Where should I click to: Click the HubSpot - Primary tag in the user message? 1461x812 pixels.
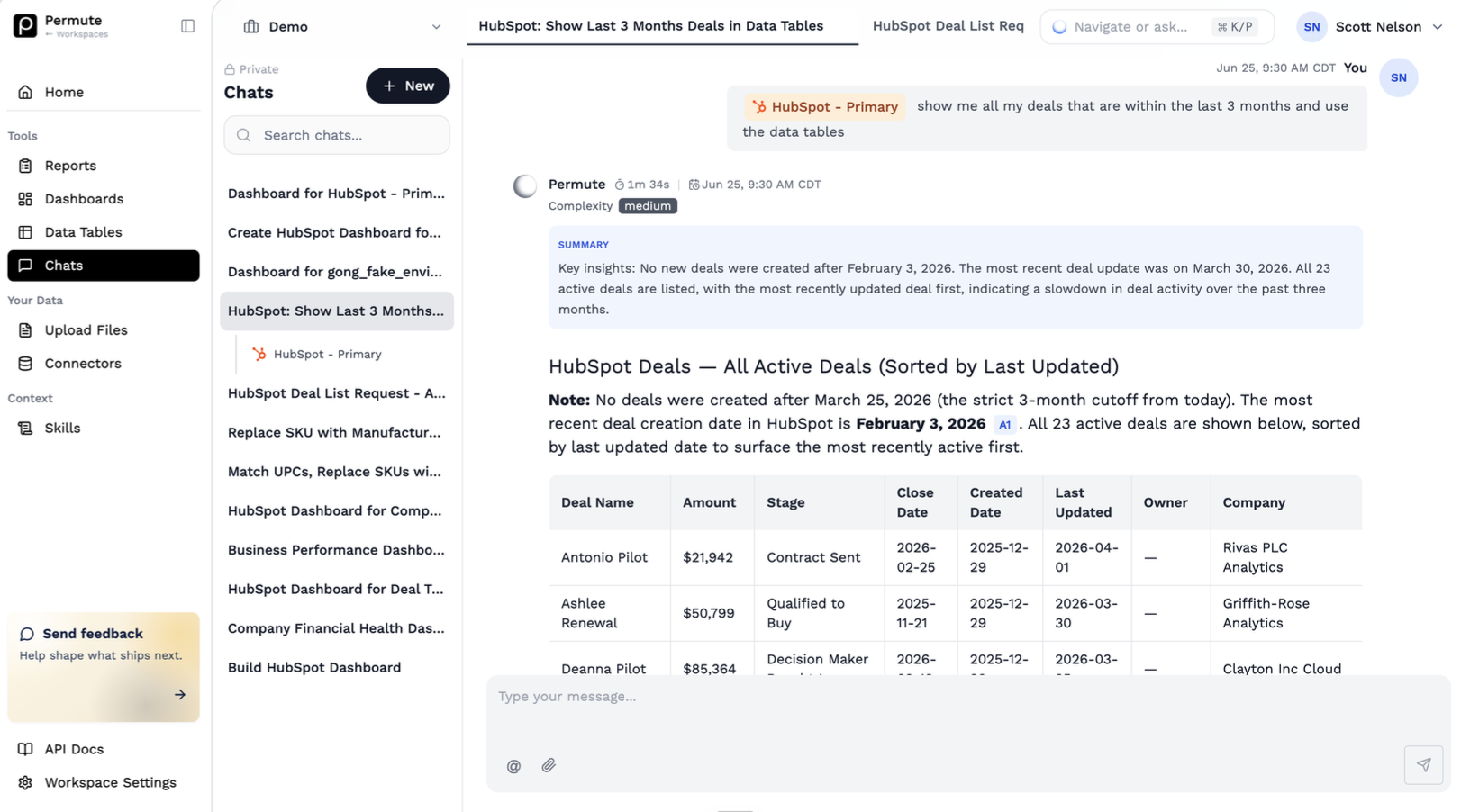(825, 106)
